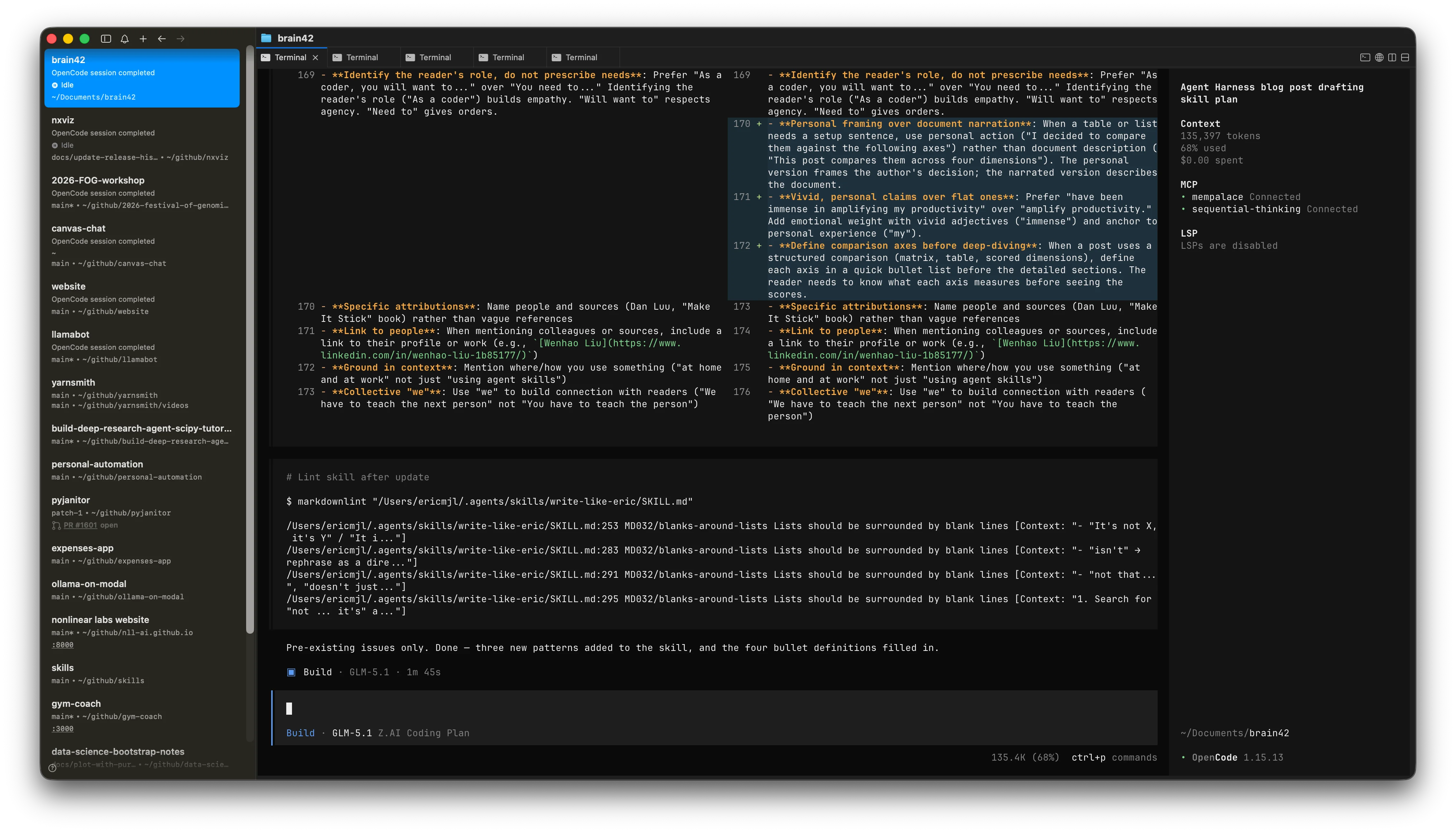Select the brain42 workspace in sidebar
The image size is (1456, 833).
click(x=142, y=78)
